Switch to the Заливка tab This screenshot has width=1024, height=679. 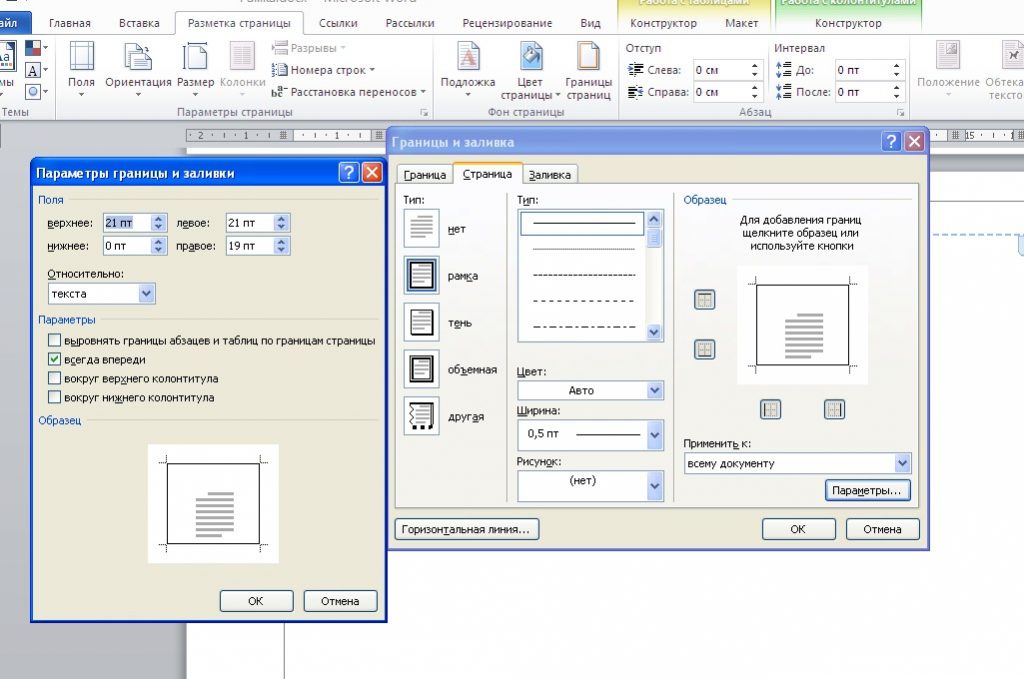(550, 174)
